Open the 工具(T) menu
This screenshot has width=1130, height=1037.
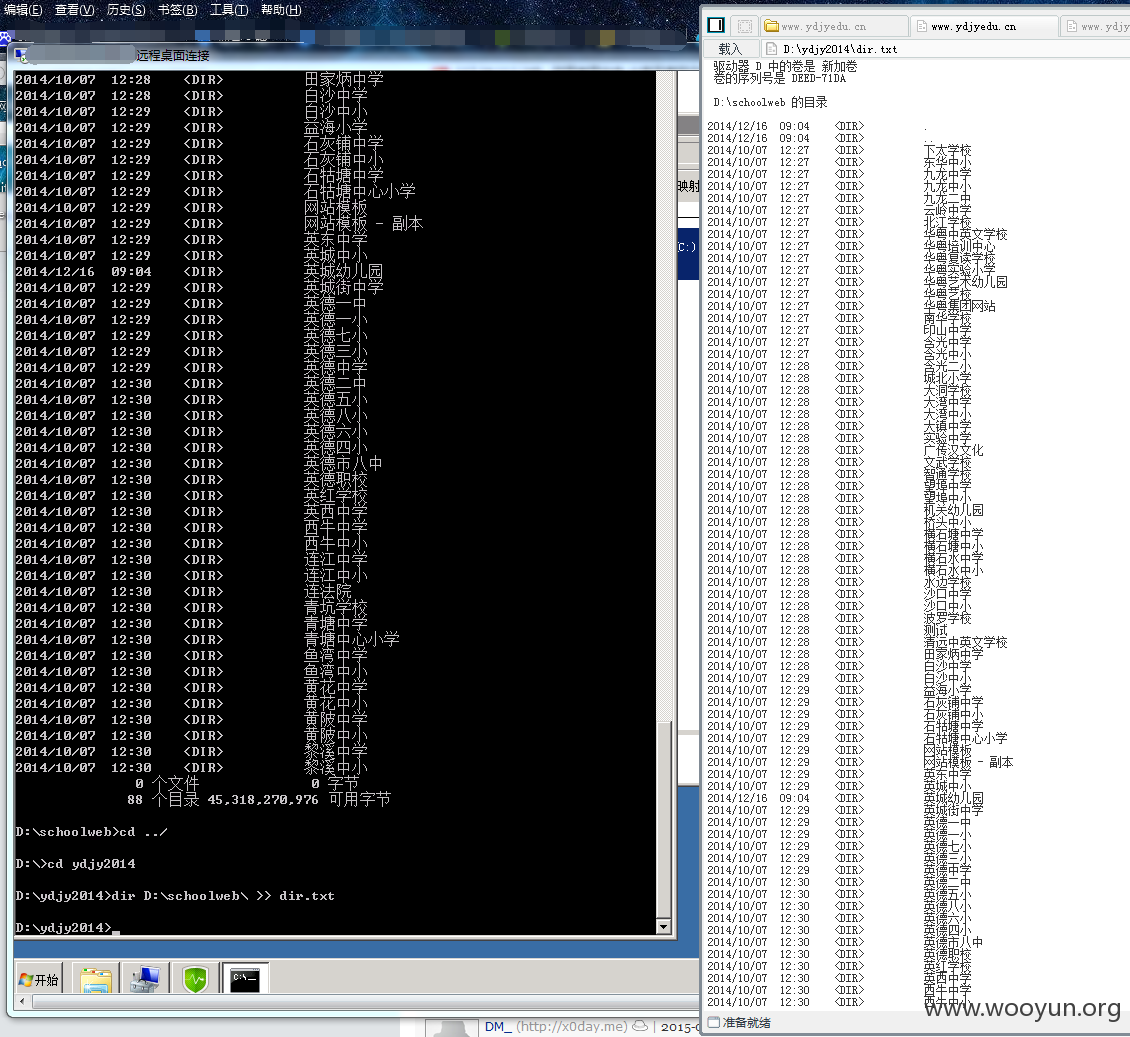228,9
